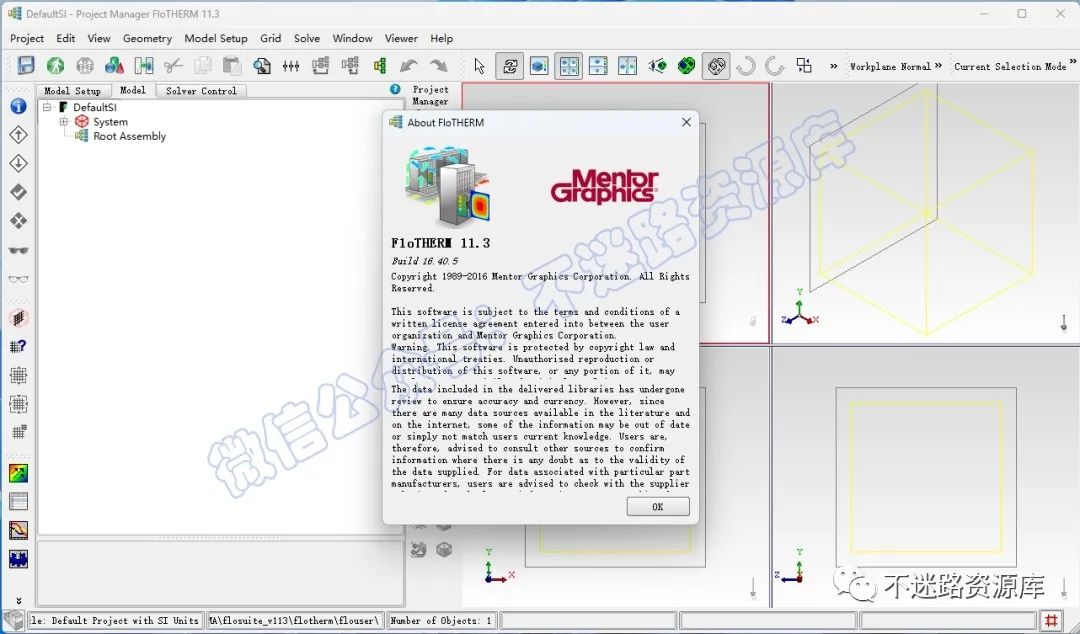Click the flosuite_v113 path status field
1080x634 pixels.
pos(295,620)
